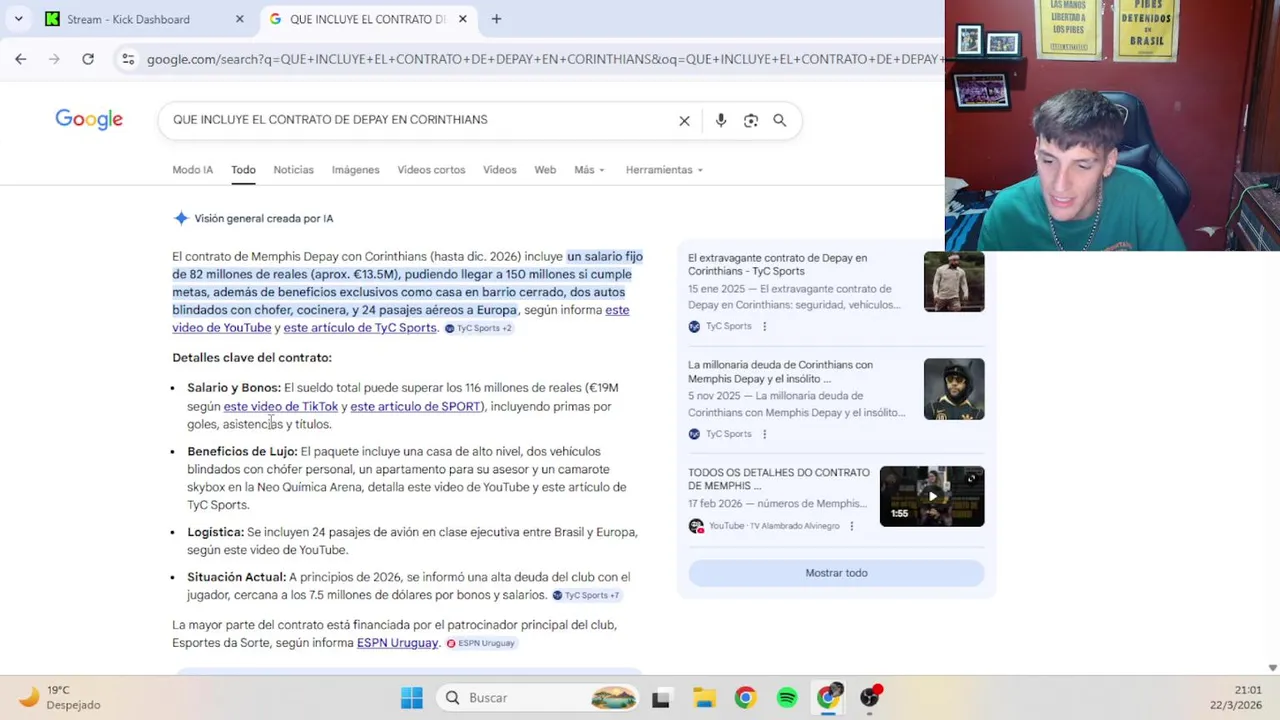
Task: Open the Windows Start menu
Action: click(x=411, y=698)
